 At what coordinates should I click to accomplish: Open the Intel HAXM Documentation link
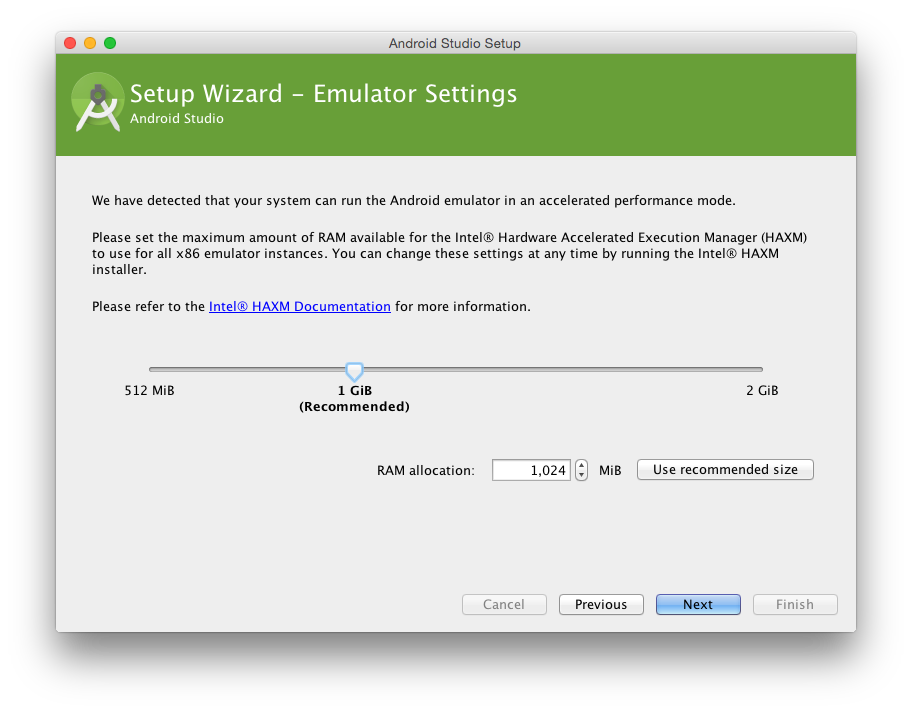click(300, 307)
